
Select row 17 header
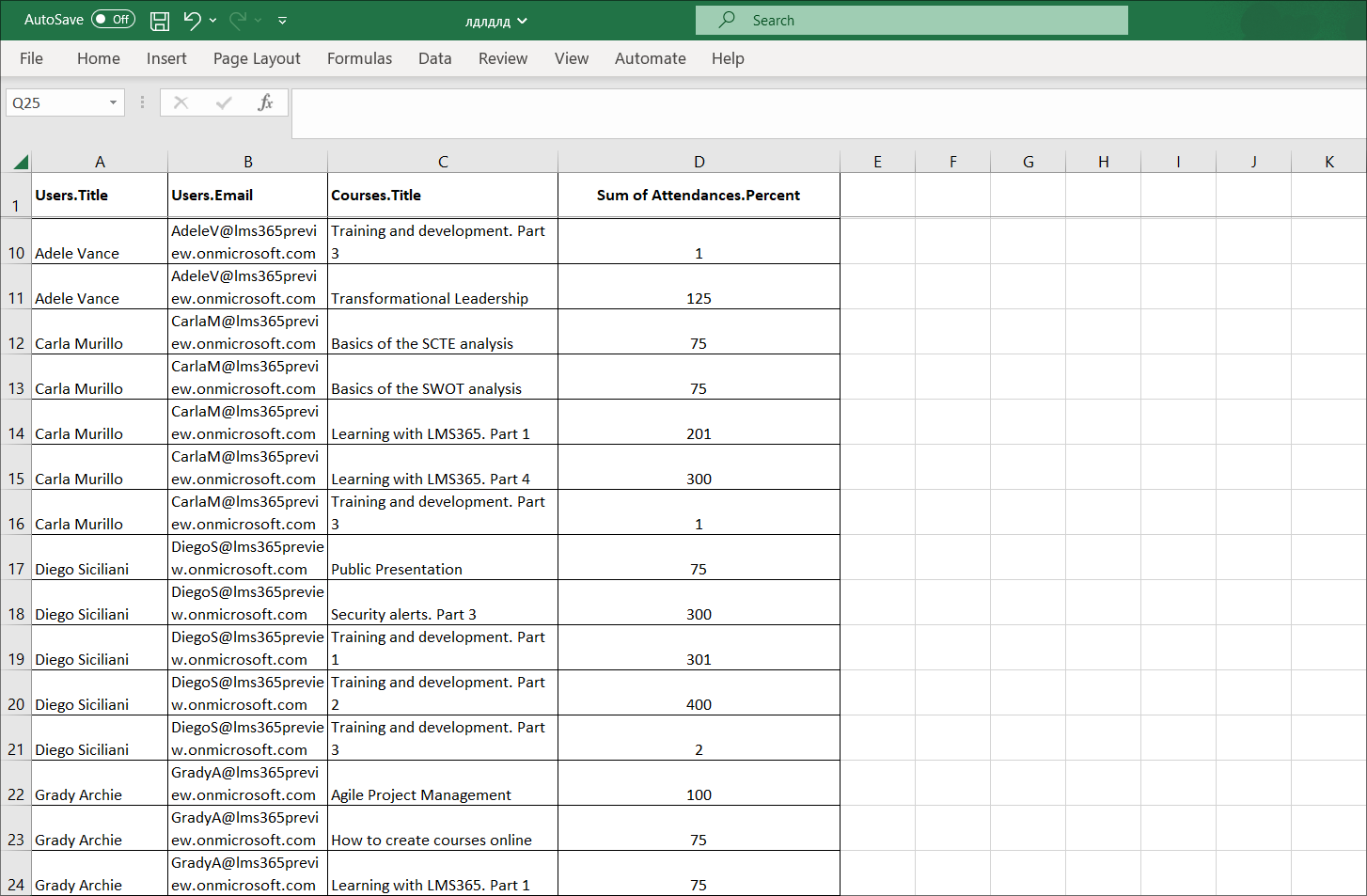(x=16, y=569)
